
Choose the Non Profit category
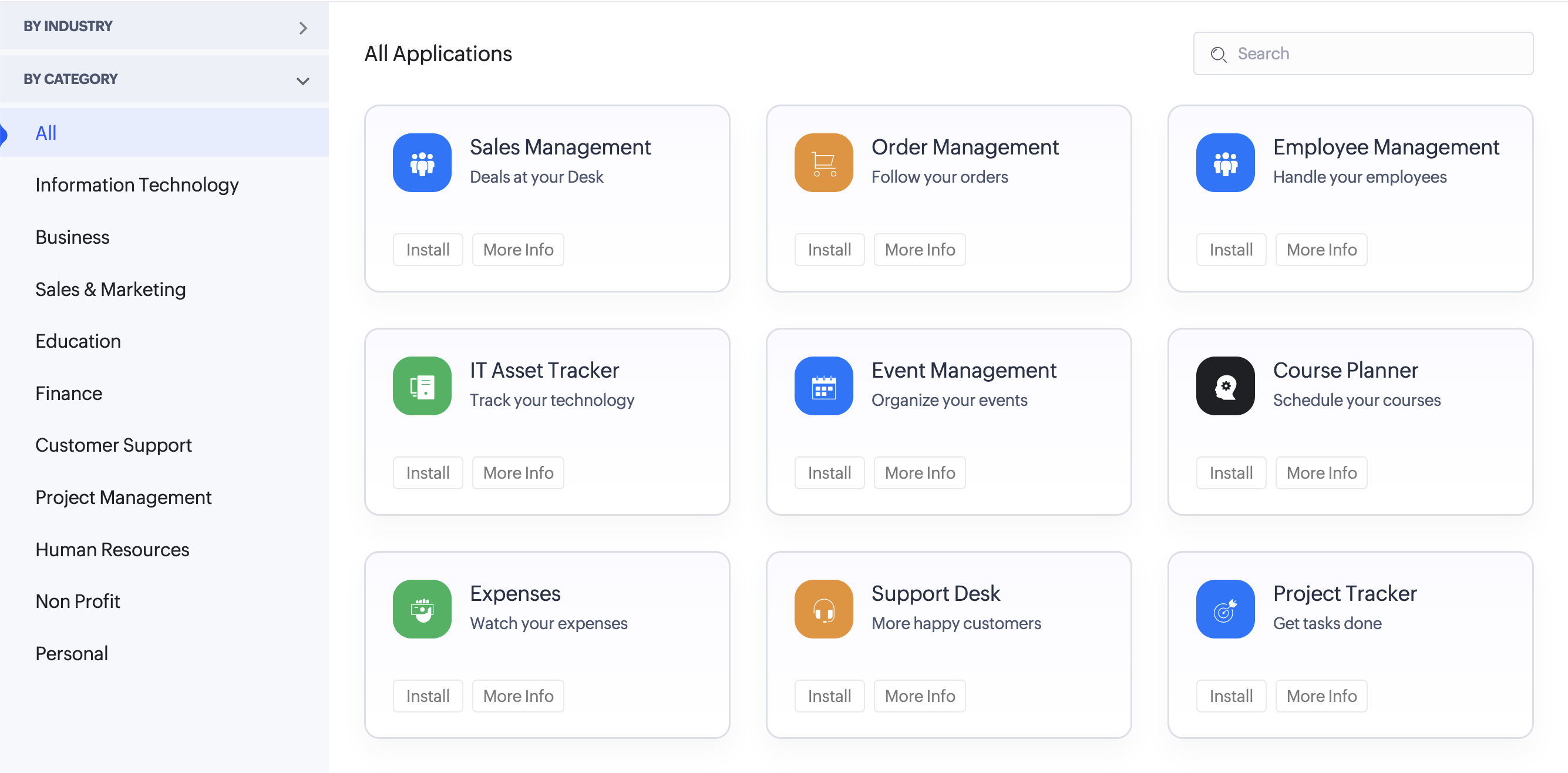click(78, 601)
